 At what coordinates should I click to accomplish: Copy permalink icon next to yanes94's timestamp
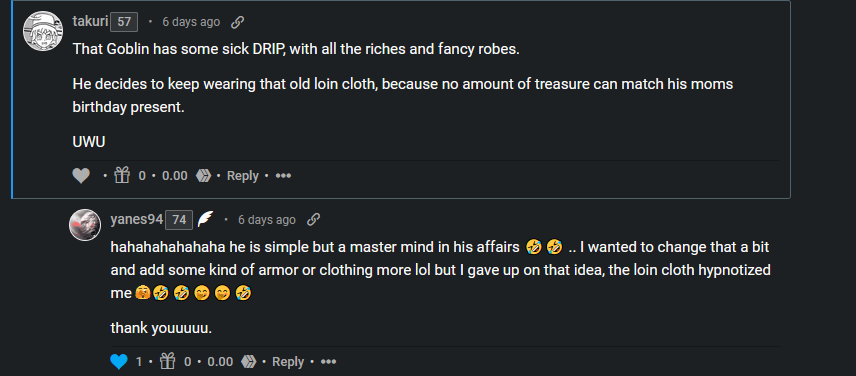[313, 219]
